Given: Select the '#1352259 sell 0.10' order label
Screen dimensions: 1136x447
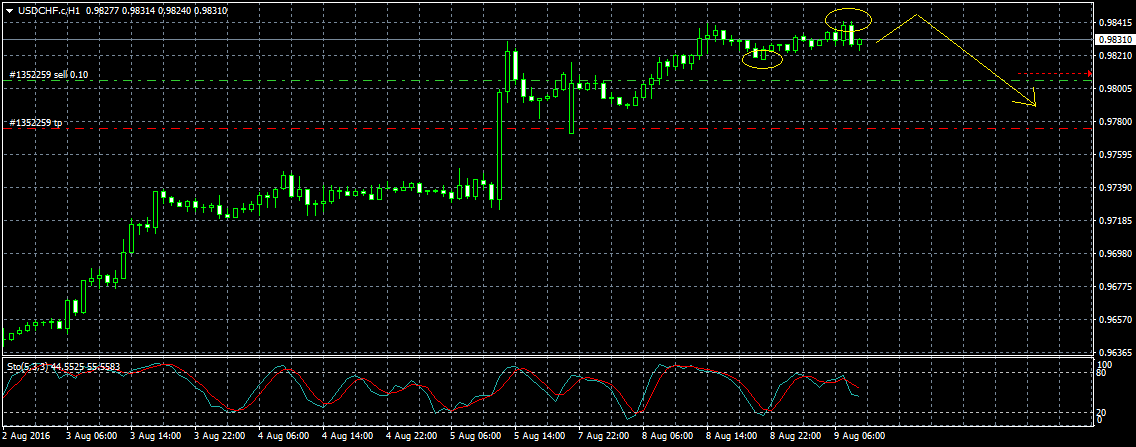Looking at the screenshot, I should (48, 75).
